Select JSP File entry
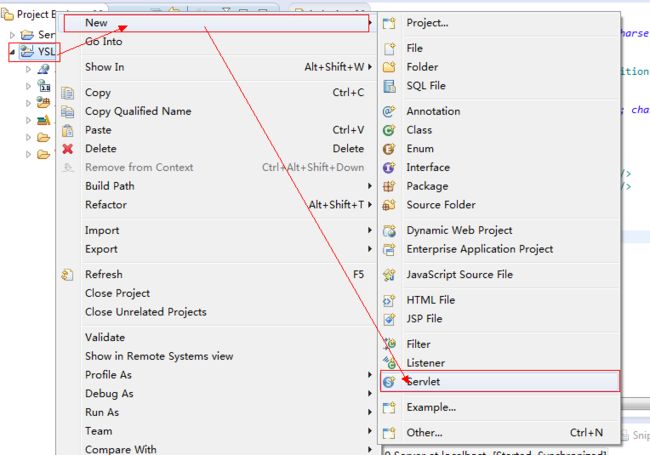 tap(499, 319)
